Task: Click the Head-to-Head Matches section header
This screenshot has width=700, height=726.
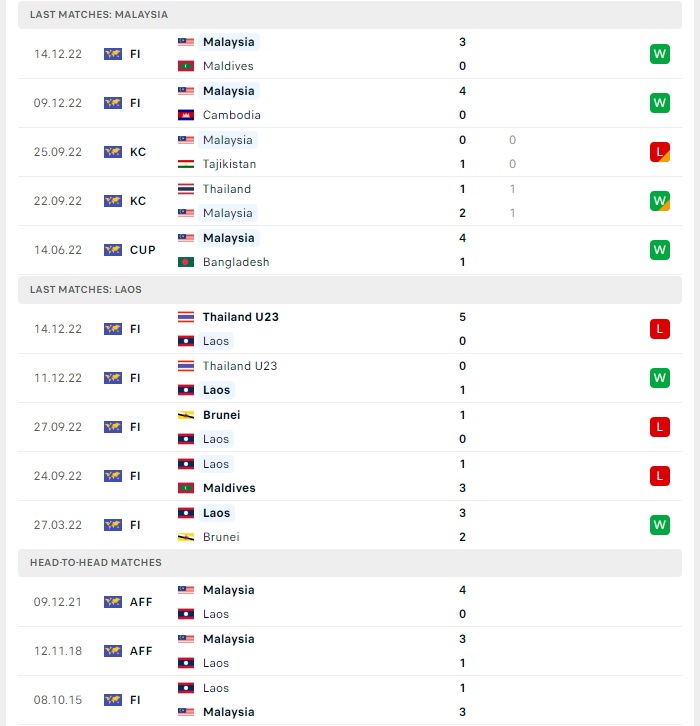Action: [350, 563]
